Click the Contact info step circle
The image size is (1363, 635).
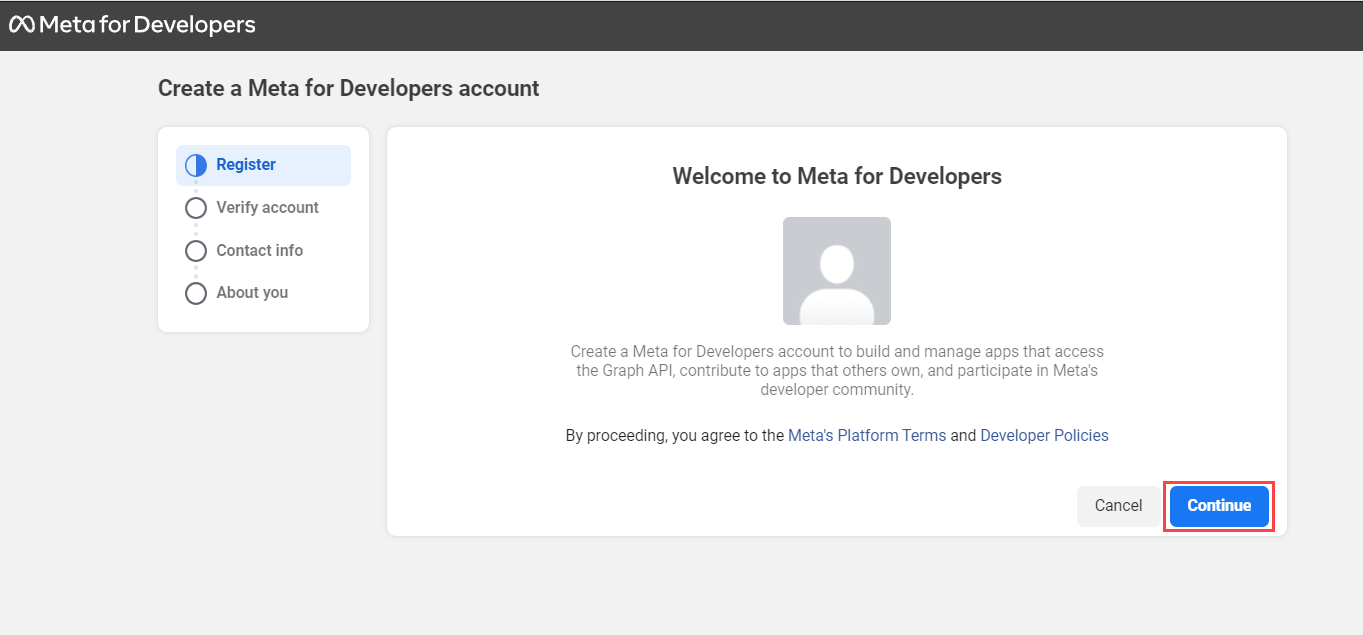(195, 250)
